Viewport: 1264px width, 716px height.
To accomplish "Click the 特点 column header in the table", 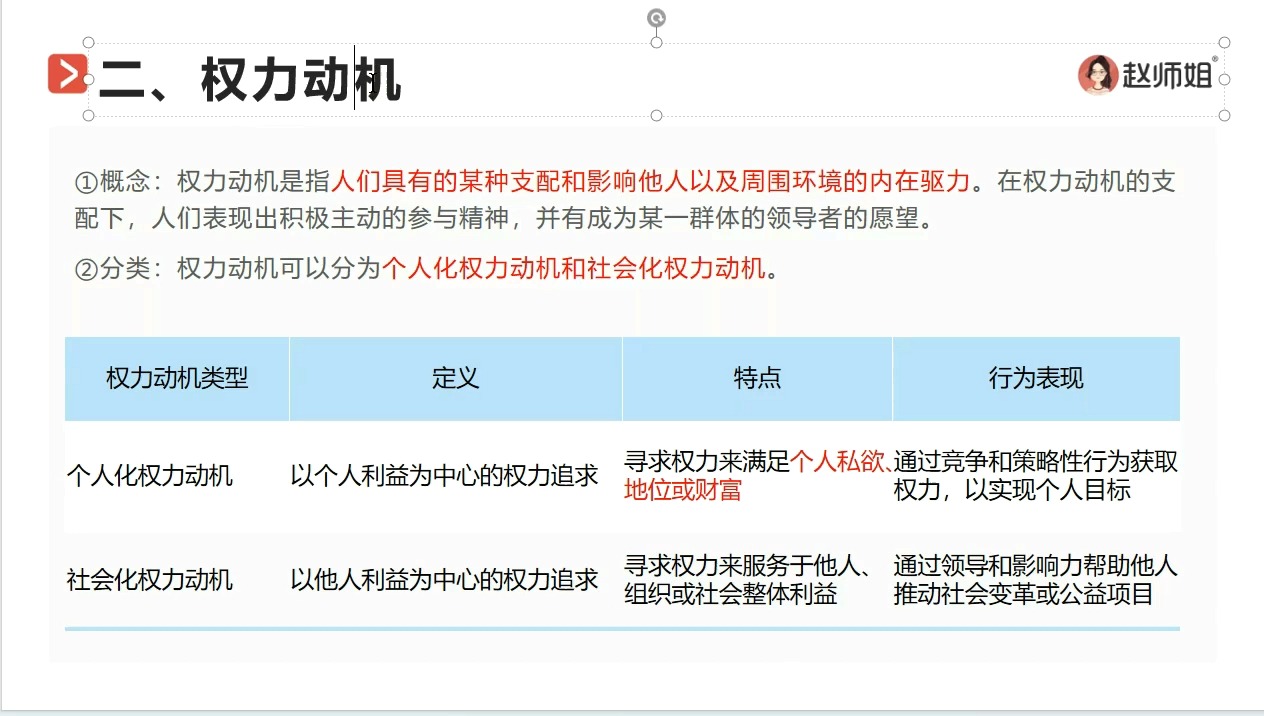I will (756, 379).
